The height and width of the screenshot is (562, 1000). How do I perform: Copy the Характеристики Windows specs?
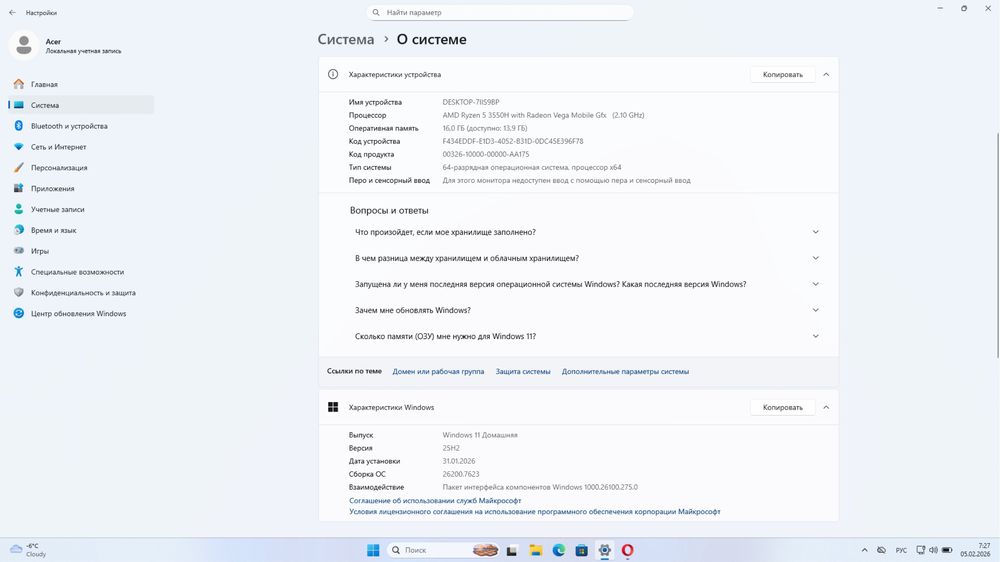783,407
